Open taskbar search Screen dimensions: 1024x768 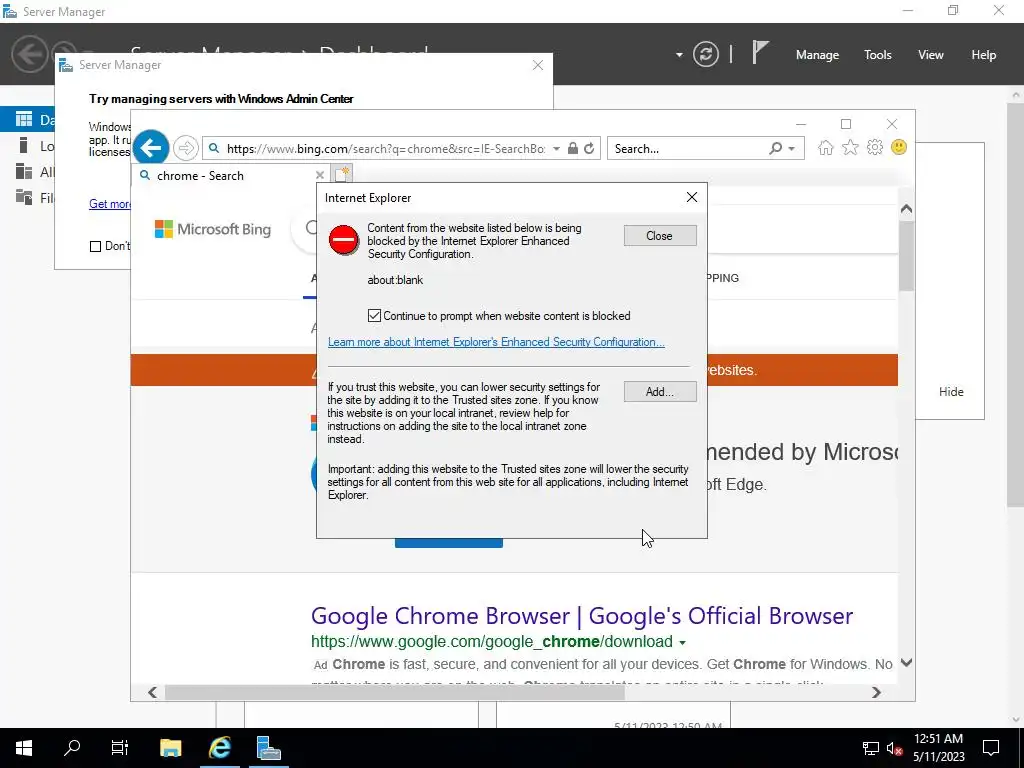click(x=72, y=748)
